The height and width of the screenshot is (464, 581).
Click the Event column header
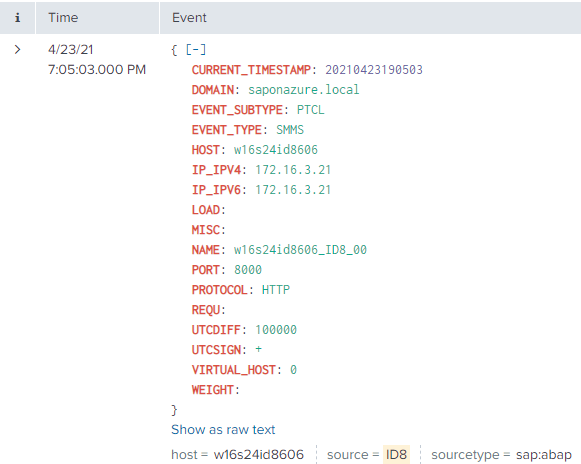pyautogui.click(x=189, y=17)
